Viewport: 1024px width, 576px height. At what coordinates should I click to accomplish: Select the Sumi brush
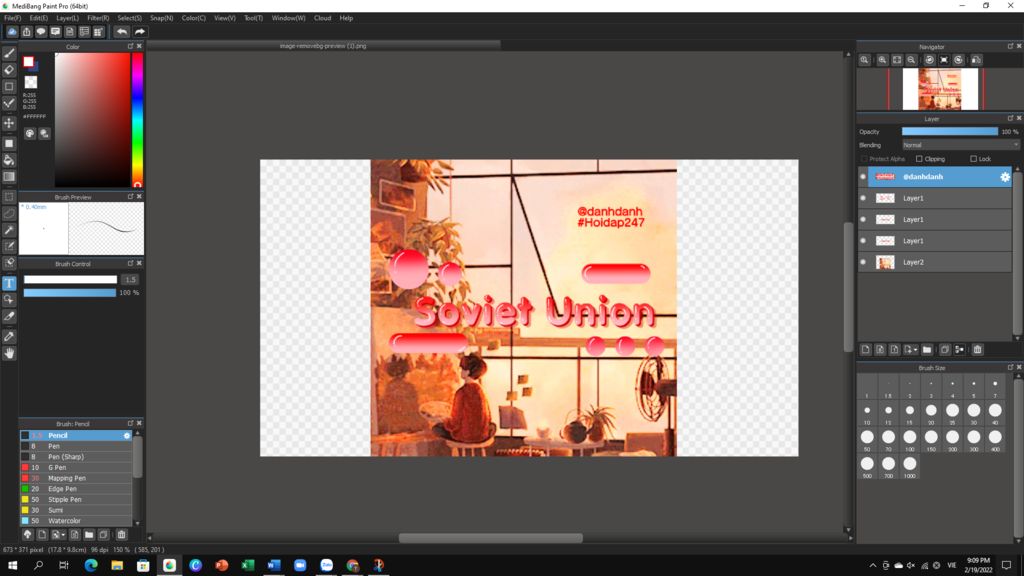pos(76,510)
